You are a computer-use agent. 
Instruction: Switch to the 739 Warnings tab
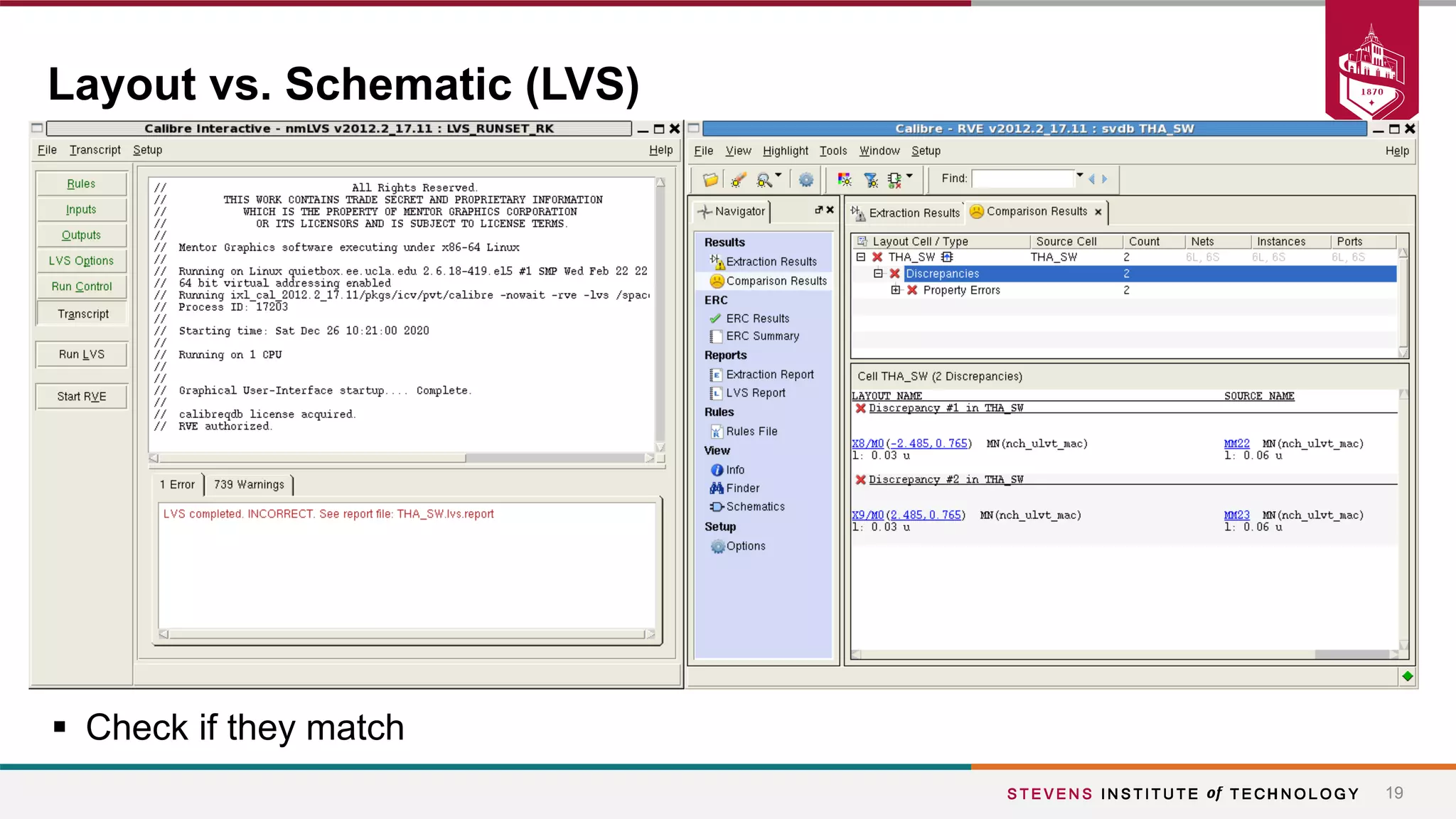click(x=249, y=485)
